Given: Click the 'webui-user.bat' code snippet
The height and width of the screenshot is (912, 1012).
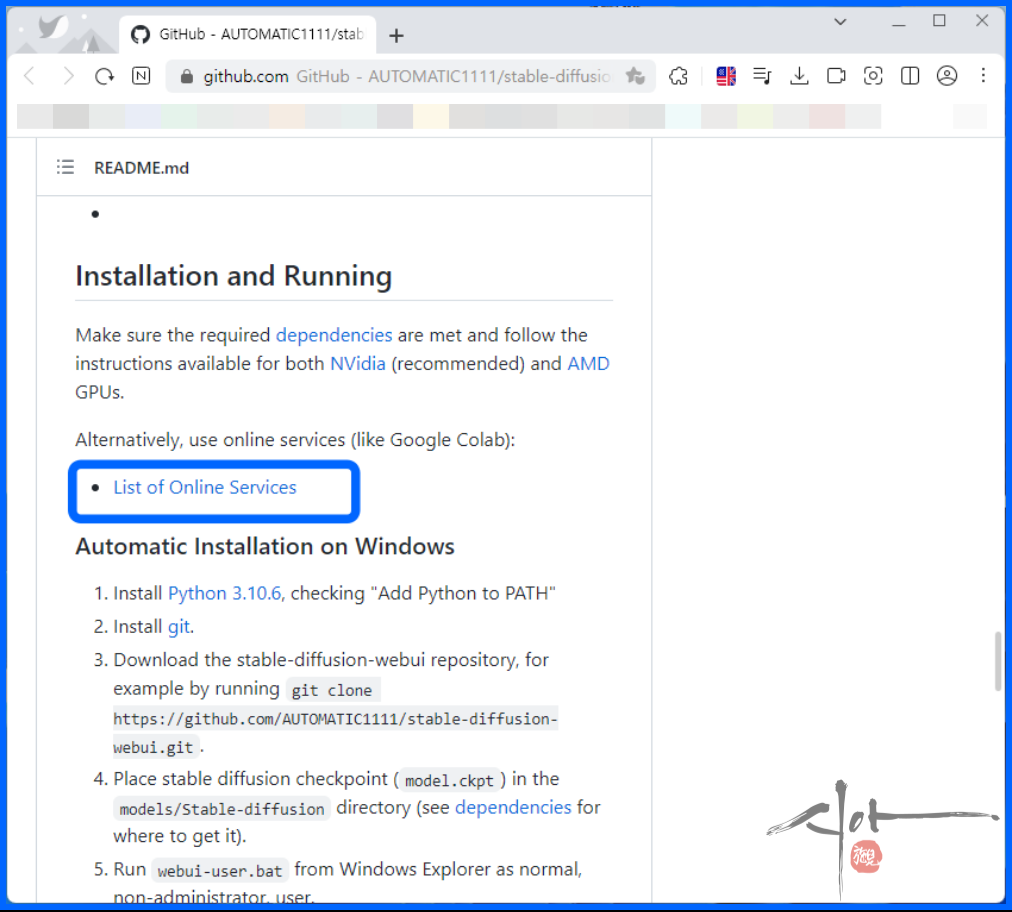Looking at the screenshot, I should coord(220,871).
